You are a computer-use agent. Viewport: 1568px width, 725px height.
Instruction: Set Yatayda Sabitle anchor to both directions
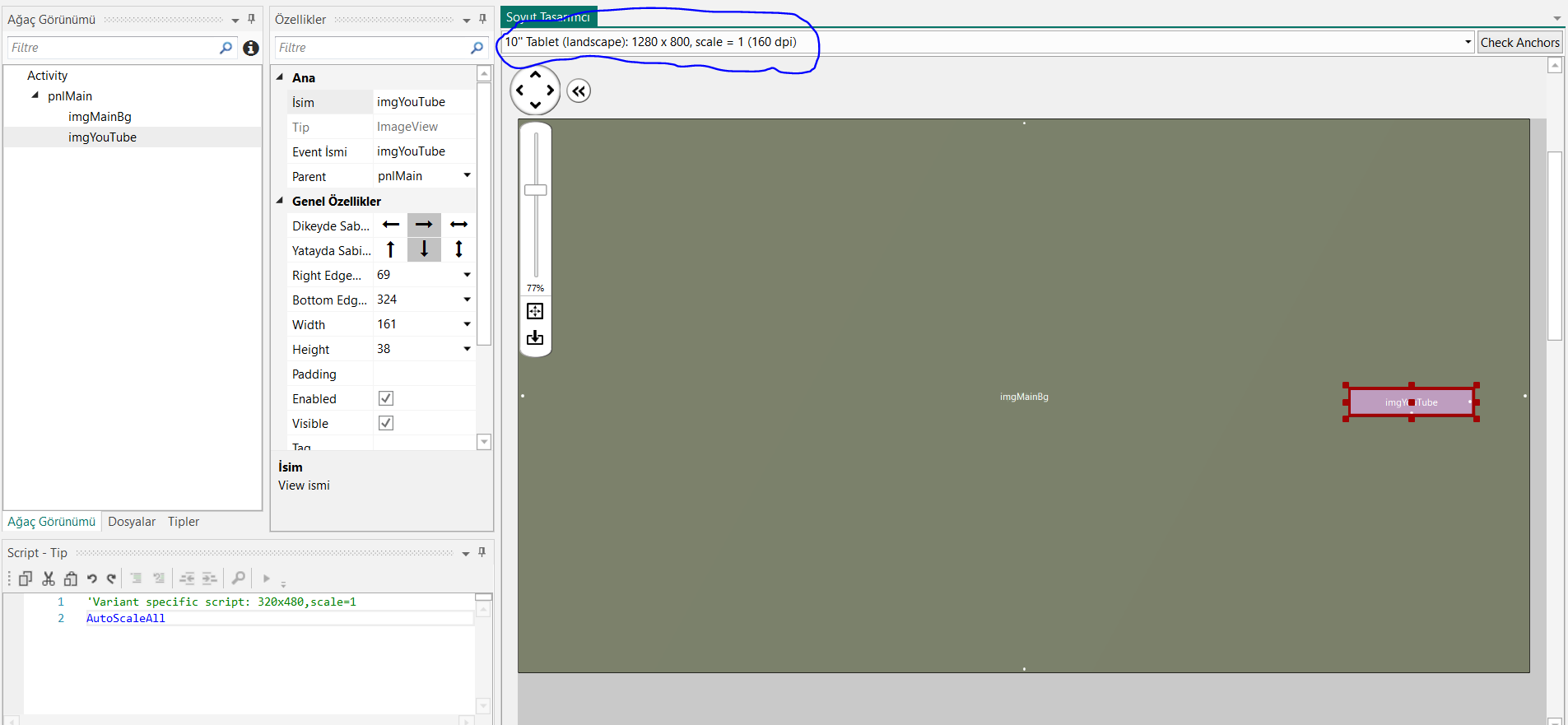tap(458, 249)
